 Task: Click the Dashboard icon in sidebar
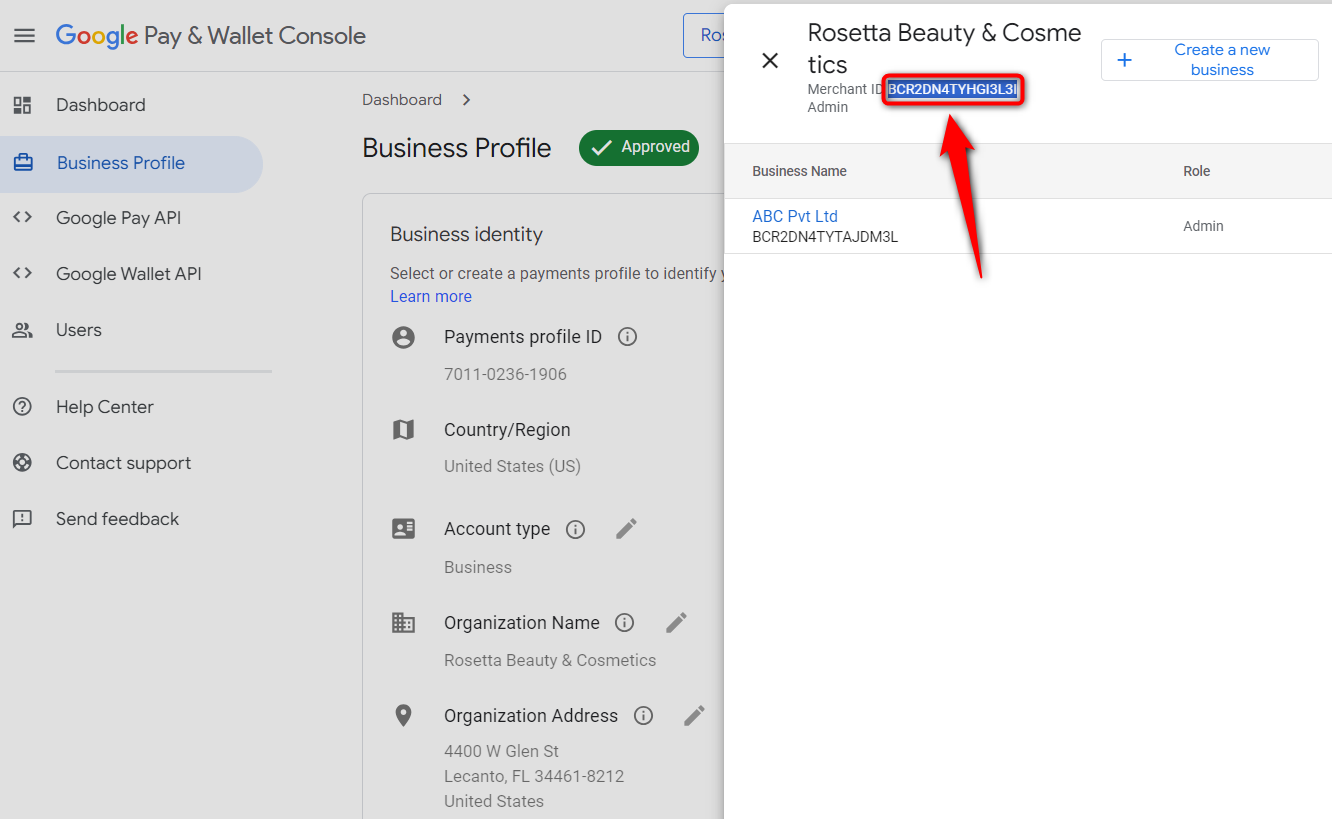click(x=22, y=105)
